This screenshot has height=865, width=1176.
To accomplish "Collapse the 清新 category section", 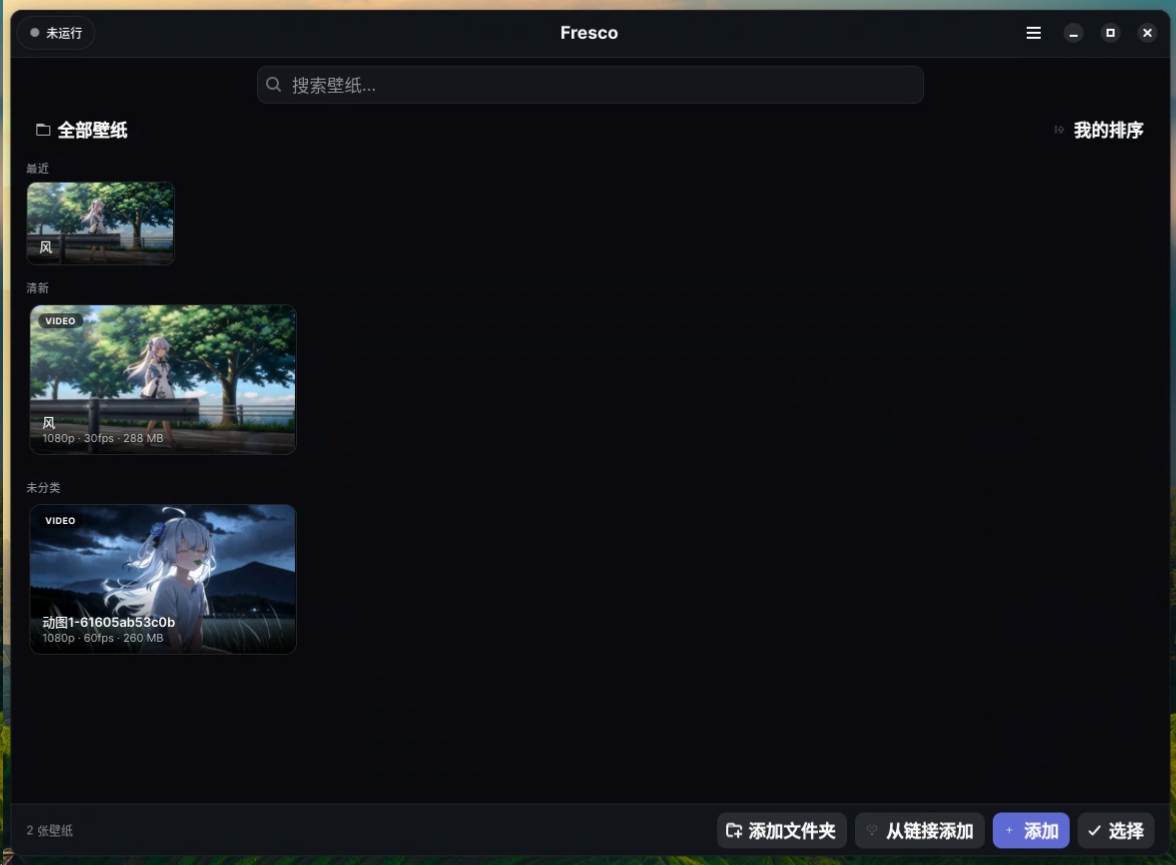I will tap(38, 288).
